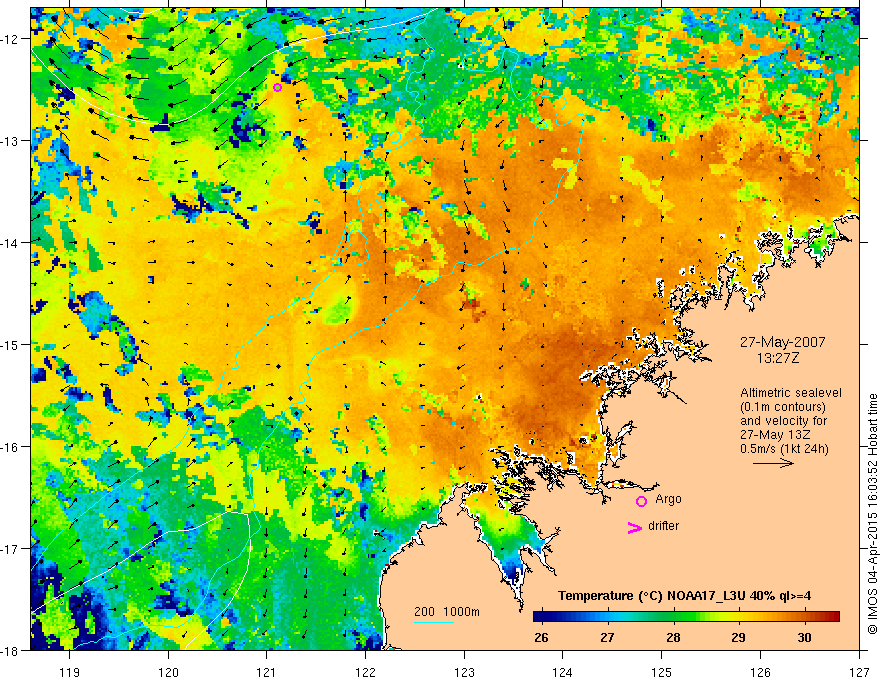
Task: Click the IMOS copyright timestamp text
Action: point(872,516)
